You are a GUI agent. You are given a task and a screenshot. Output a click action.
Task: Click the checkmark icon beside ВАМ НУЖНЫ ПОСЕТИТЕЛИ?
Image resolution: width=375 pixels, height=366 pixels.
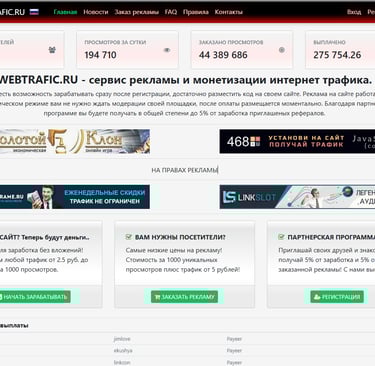(128, 237)
